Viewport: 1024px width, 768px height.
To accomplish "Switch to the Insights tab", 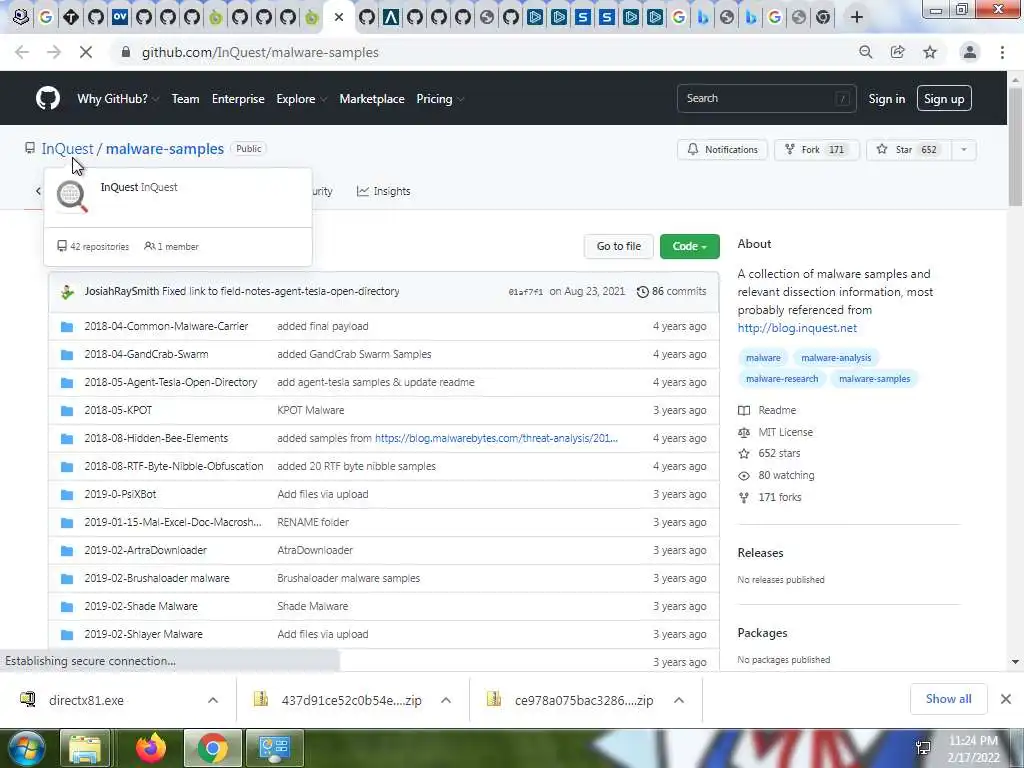I will point(383,191).
